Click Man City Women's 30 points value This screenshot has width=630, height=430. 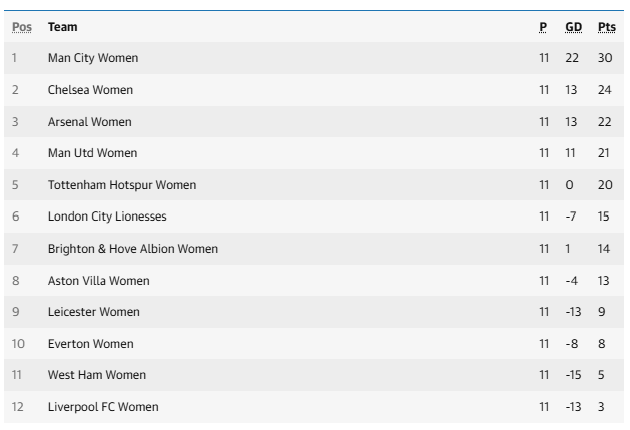tap(606, 58)
